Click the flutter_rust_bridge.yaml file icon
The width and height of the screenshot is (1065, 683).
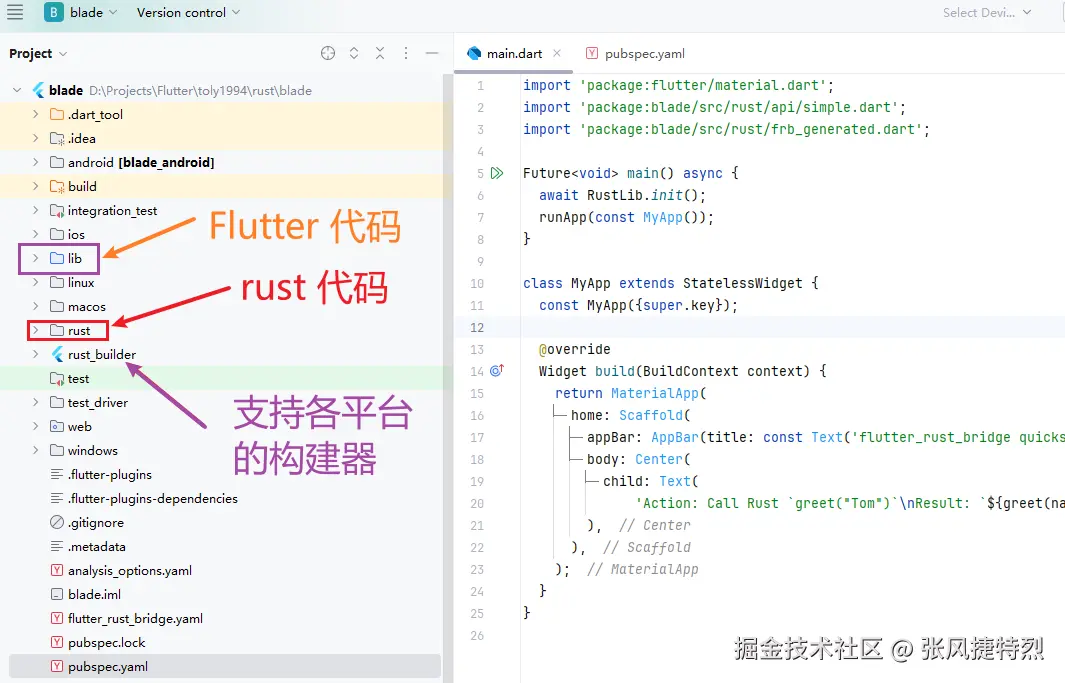click(57, 619)
